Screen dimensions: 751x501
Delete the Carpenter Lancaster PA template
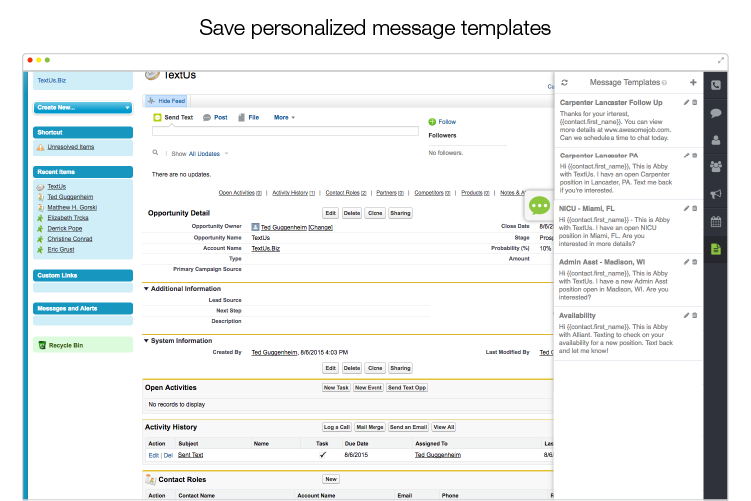pos(694,156)
